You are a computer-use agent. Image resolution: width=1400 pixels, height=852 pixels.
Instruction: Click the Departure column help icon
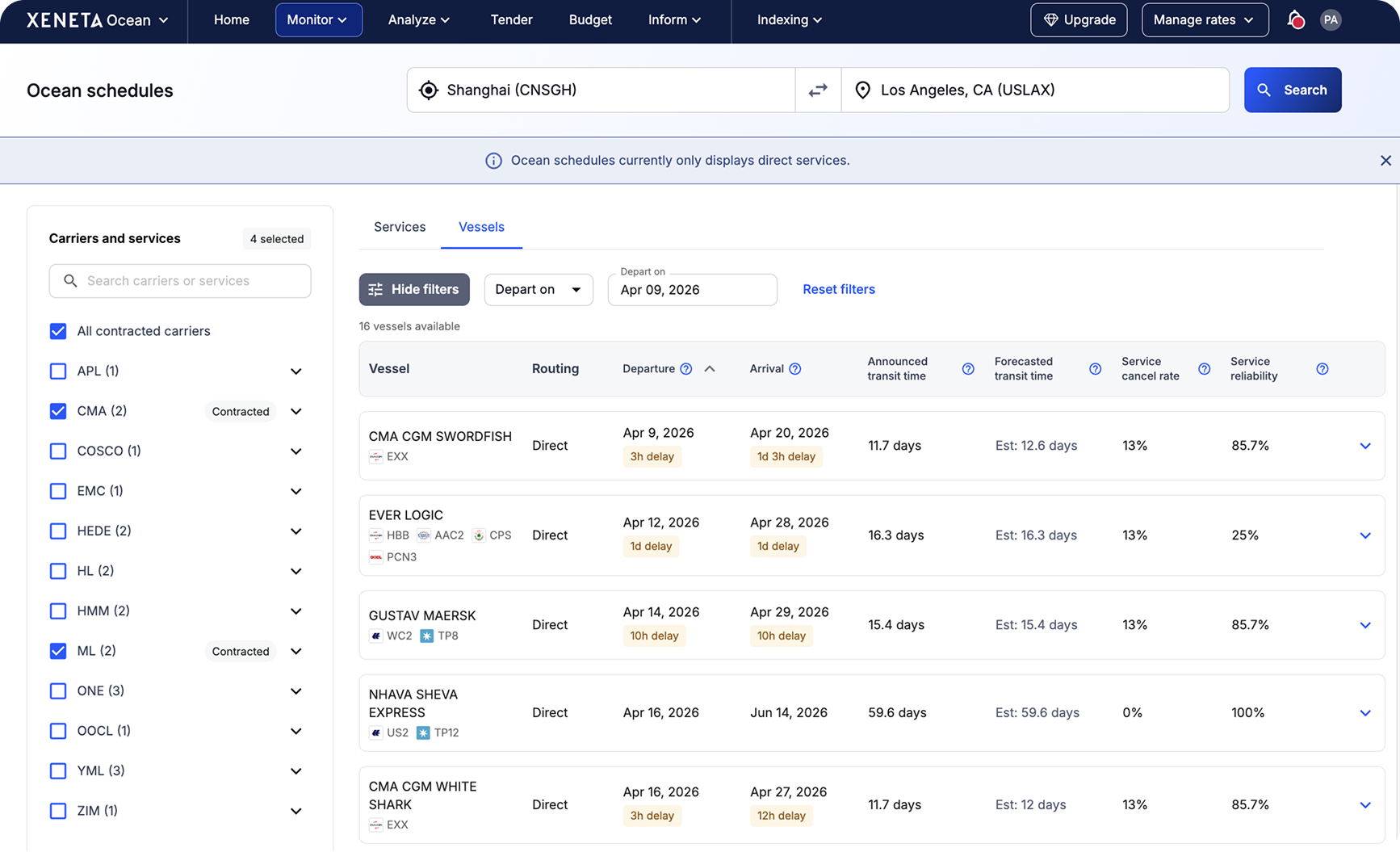pos(686,369)
